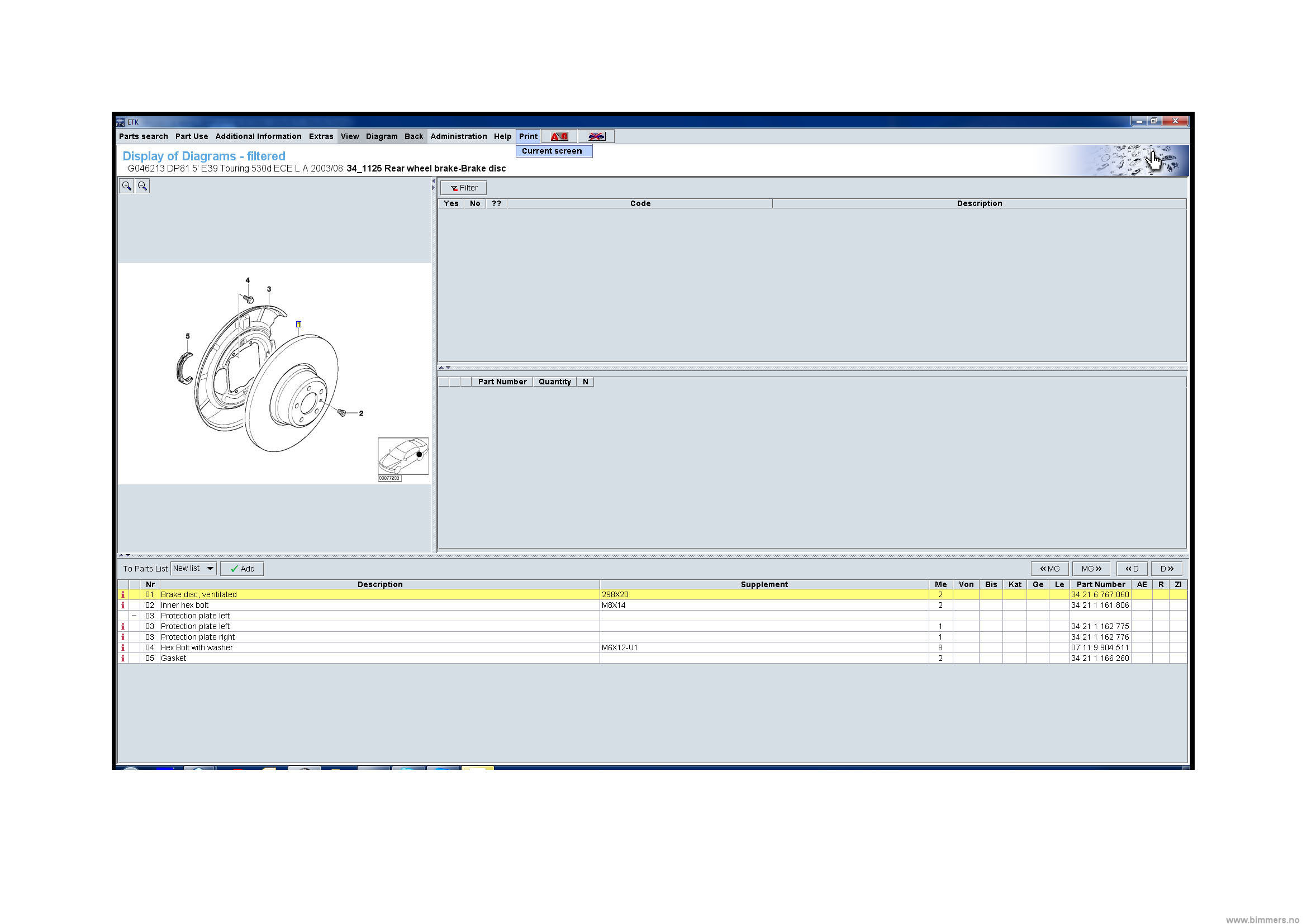Click callout number 3 in diagram

(269, 289)
